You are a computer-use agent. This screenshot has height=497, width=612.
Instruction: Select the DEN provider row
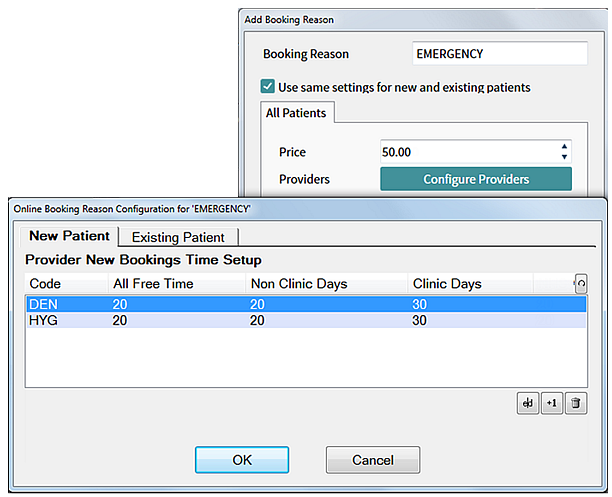click(306, 304)
